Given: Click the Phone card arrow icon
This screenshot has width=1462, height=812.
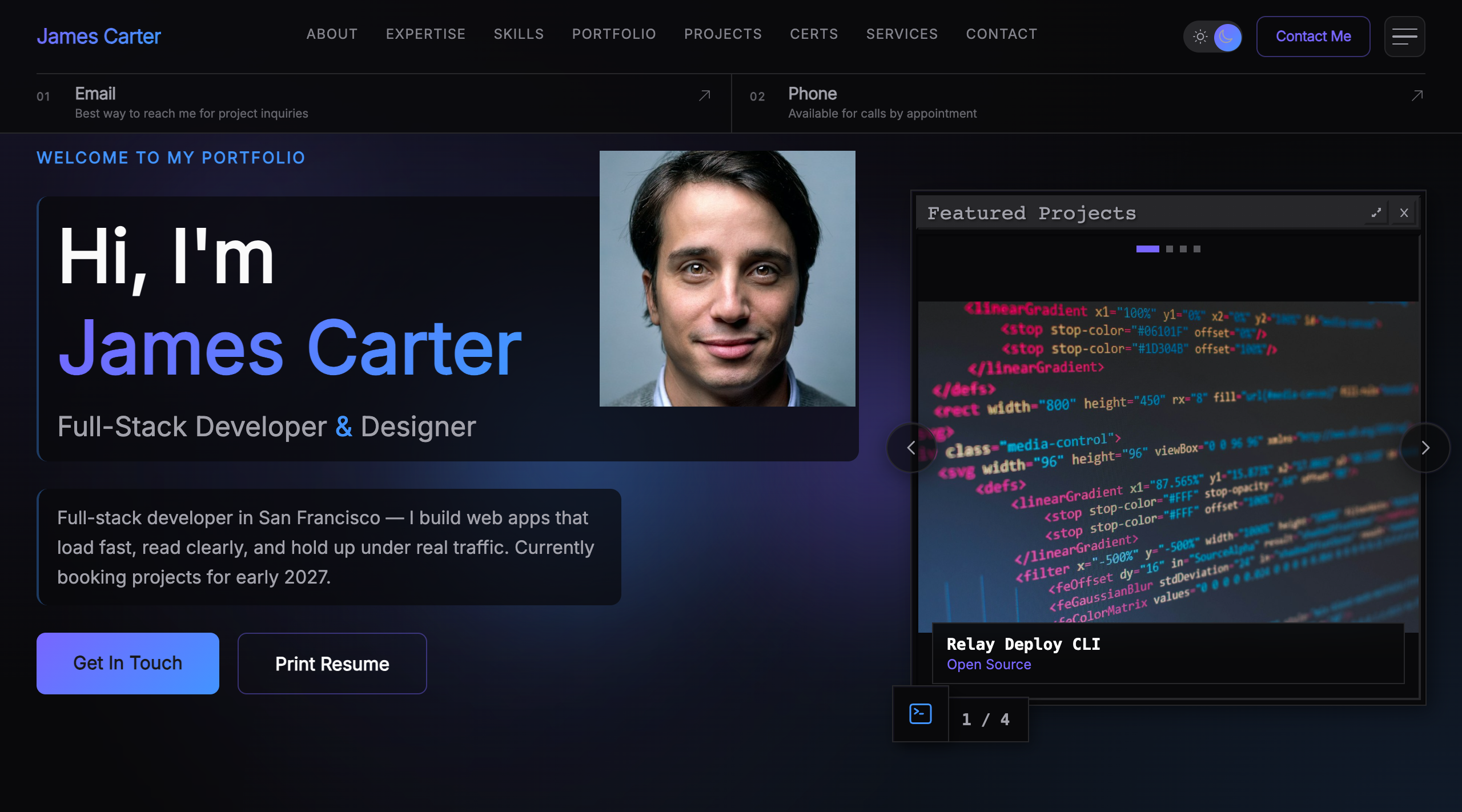Looking at the screenshot, I should pos(1417,95).
